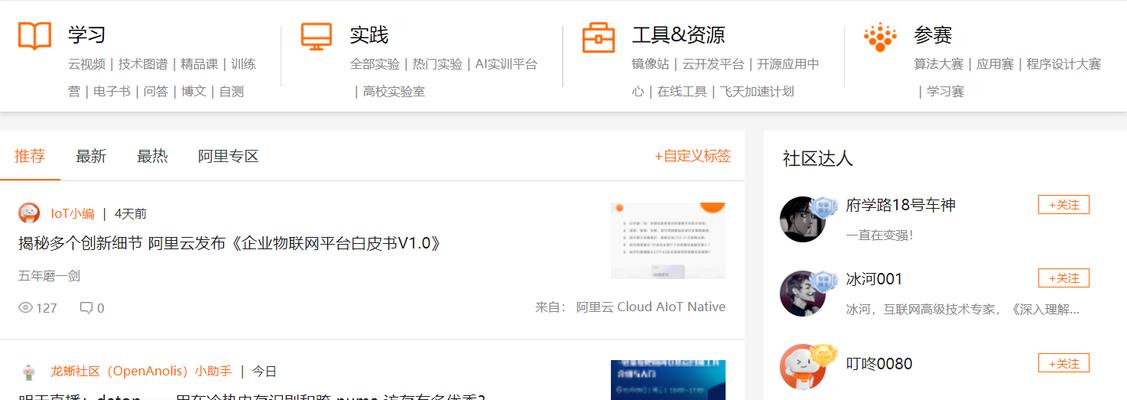
Task: Click the 一直在变强！ bio text
Action: click(880, 235)
